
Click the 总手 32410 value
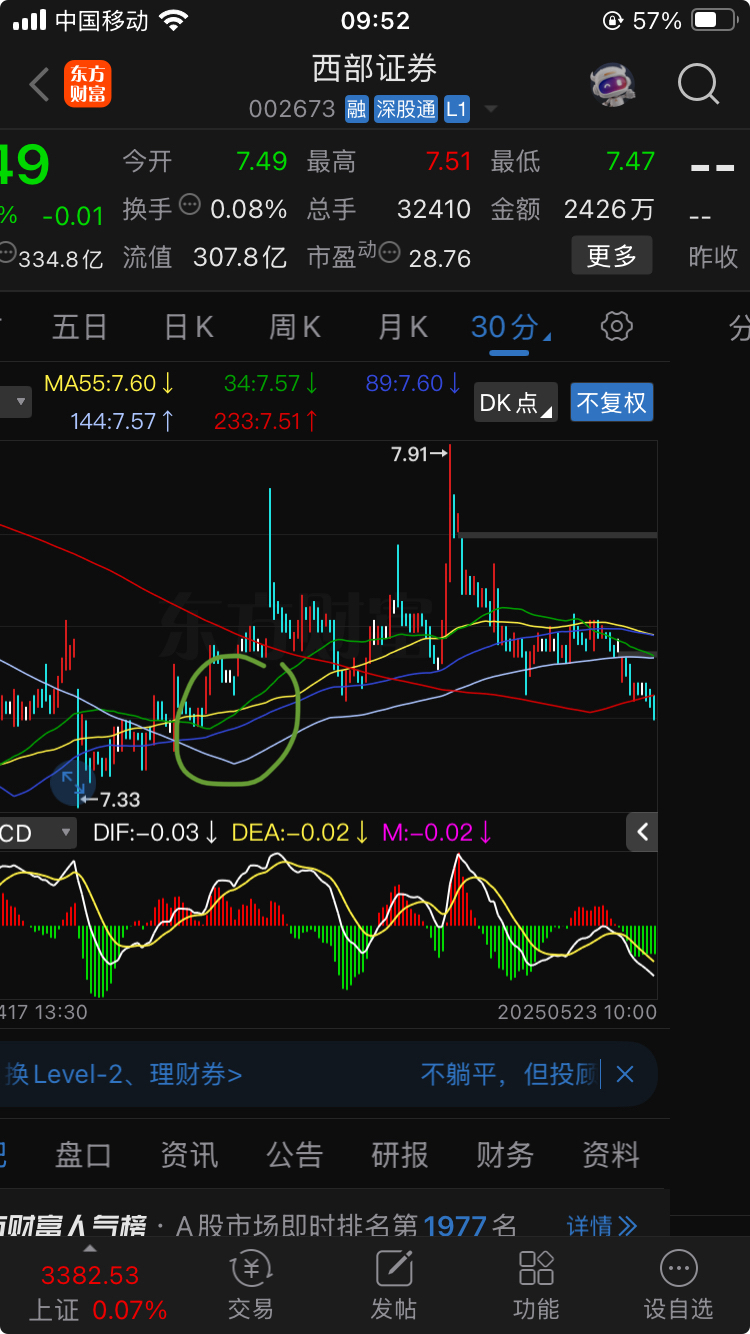point(433,208)
